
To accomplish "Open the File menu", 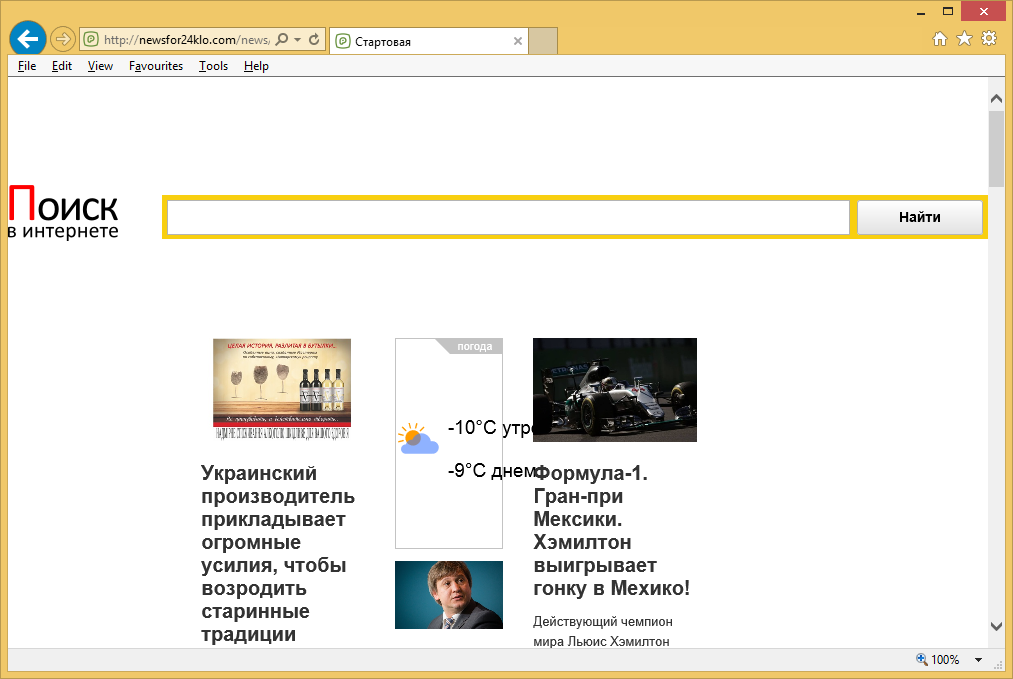I will [x=27, y=66].
